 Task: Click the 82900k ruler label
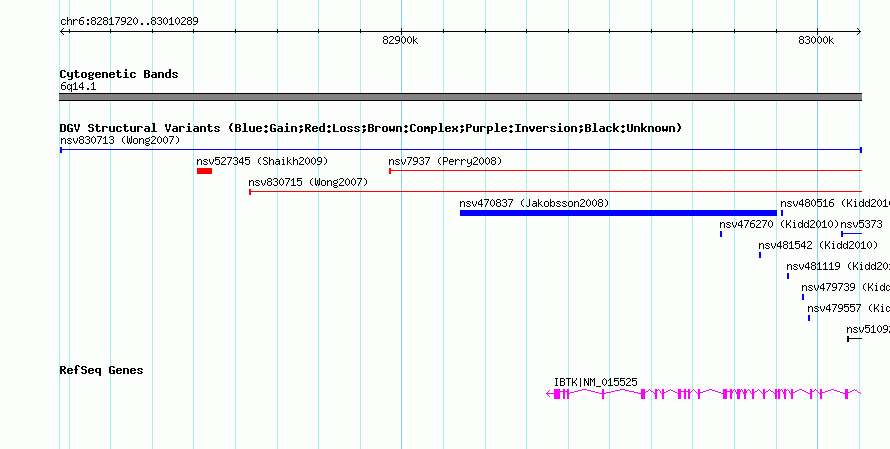point(400,40)
